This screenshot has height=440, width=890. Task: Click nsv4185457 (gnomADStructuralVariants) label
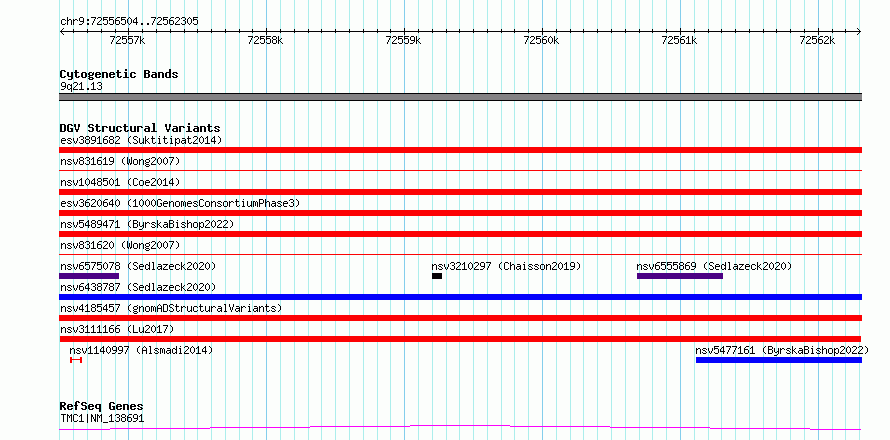pyautogui.click(x=171, y=308)
